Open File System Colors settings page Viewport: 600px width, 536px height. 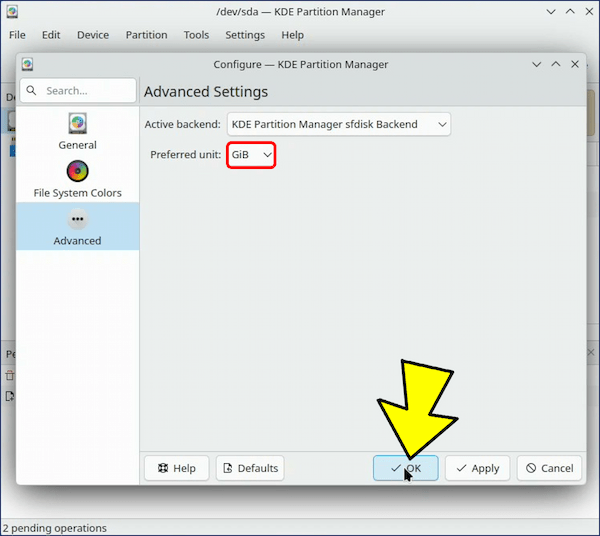pyautogui.click(x=77, y=172)
